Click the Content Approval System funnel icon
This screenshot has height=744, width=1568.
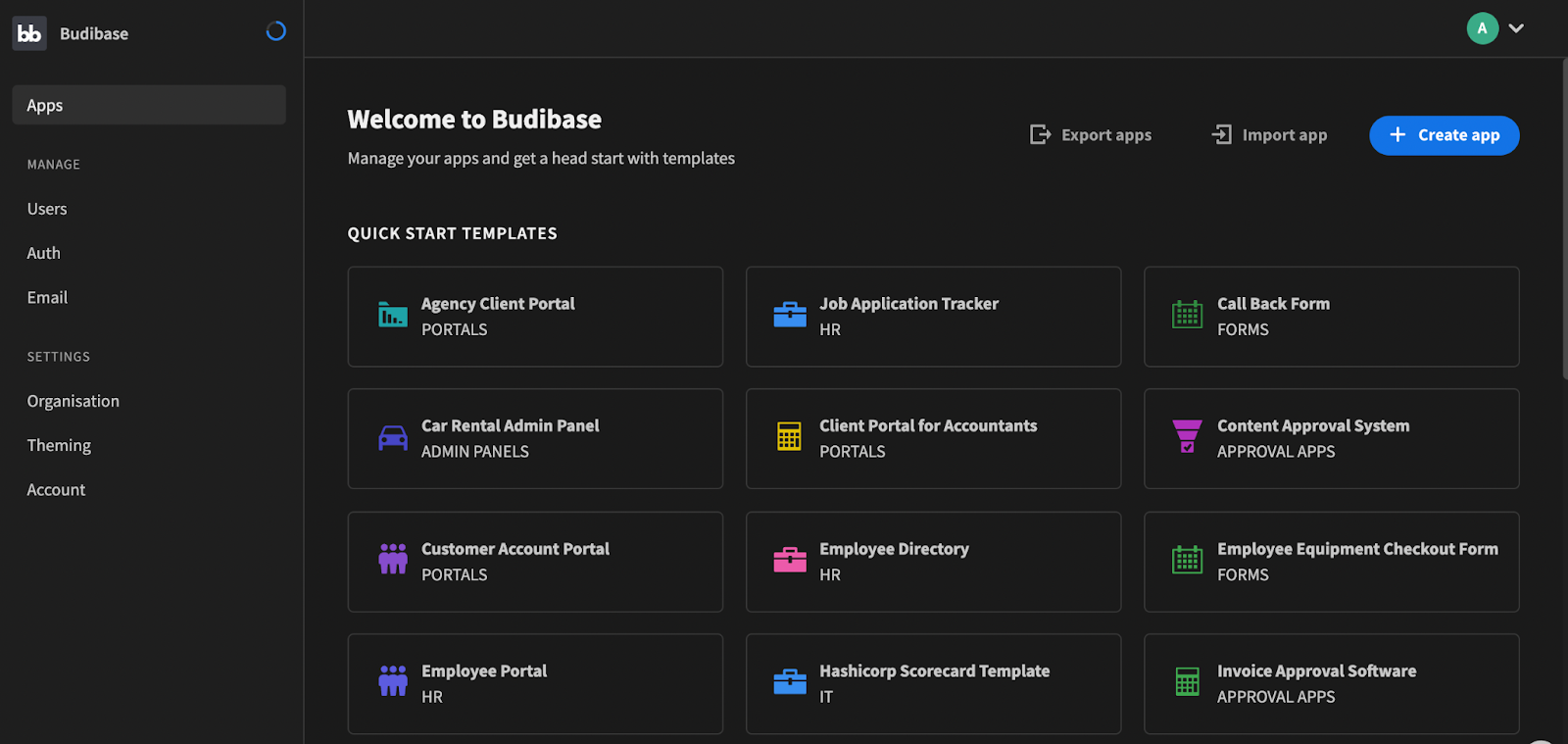1187,437
